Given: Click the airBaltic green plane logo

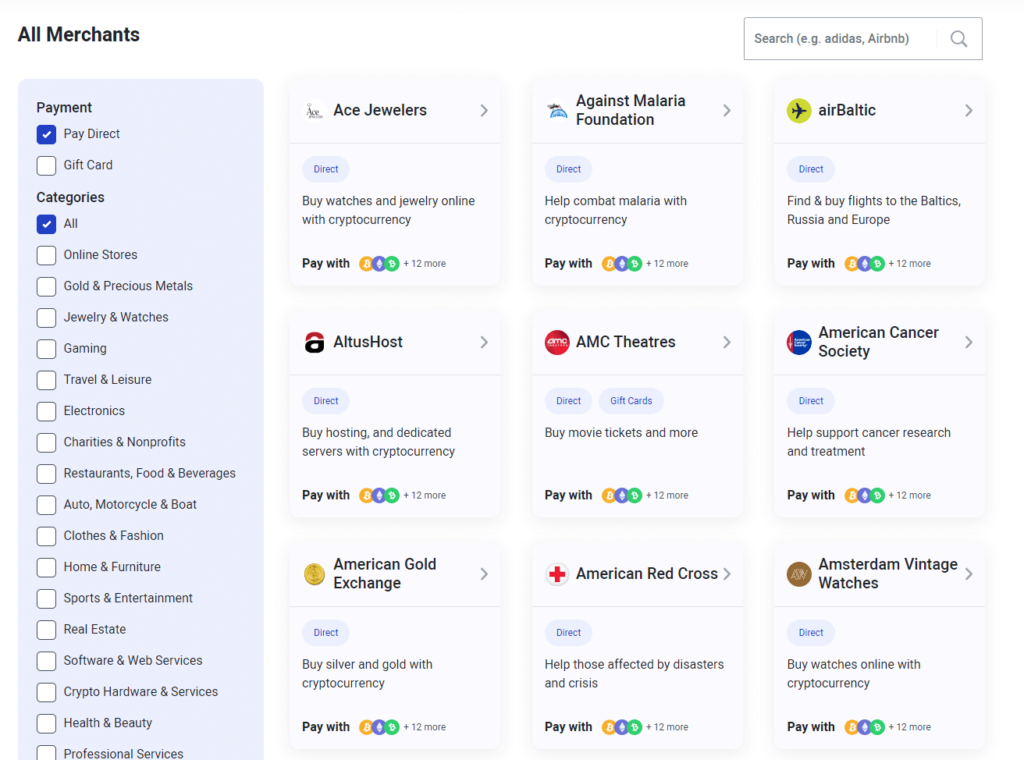Looking at the screenshot, I should [x=798, y=111].
